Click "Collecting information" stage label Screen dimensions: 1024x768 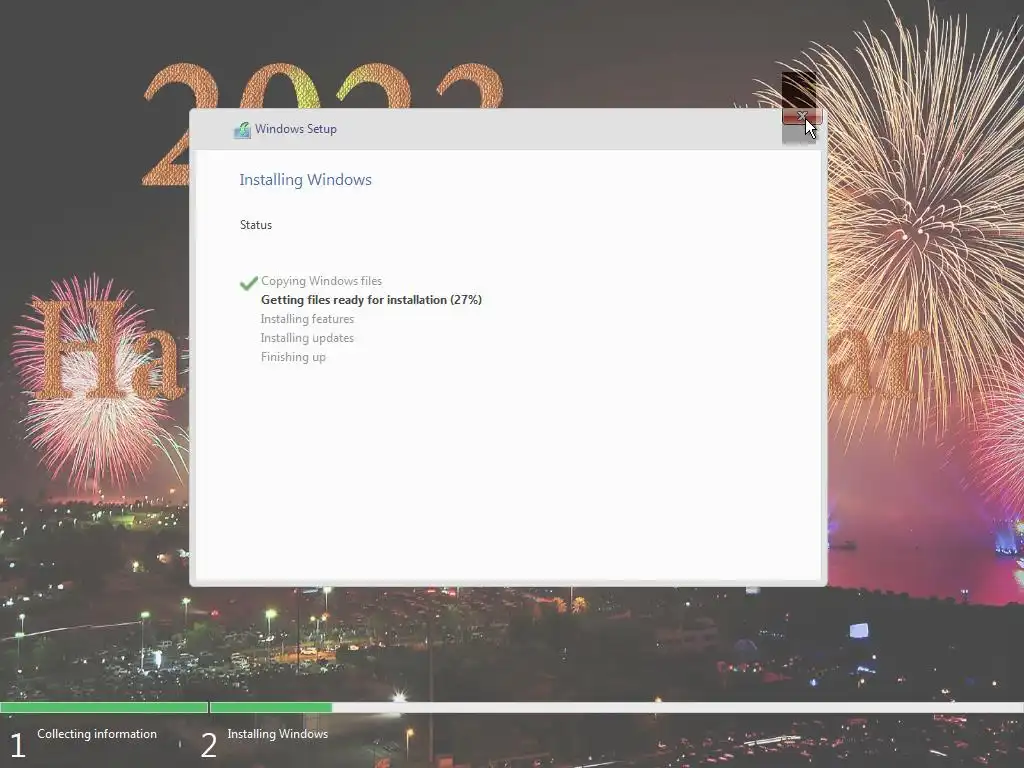(x=97, y=734)
